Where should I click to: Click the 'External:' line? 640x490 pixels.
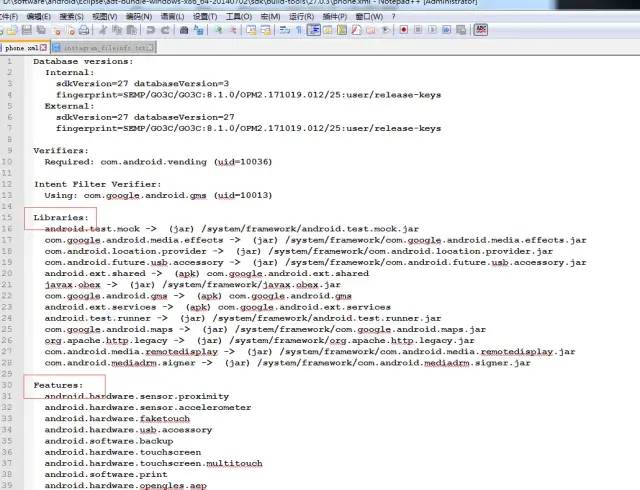coord(69,106)
